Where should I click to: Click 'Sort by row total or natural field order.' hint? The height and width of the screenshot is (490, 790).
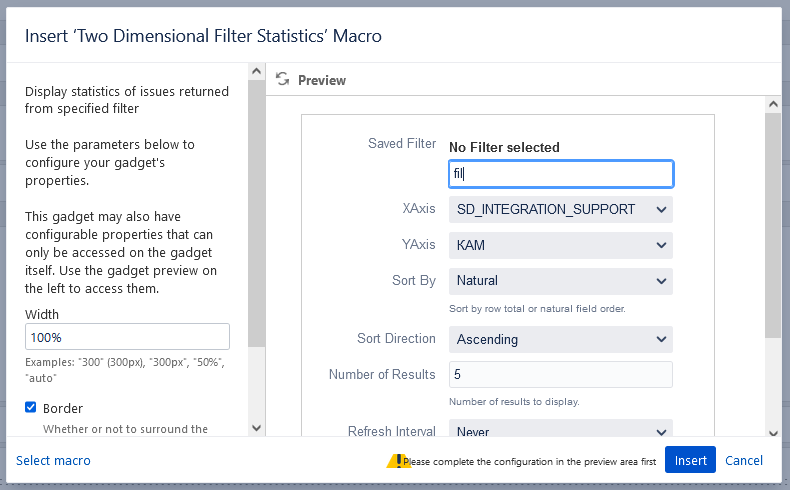[537, 309]
